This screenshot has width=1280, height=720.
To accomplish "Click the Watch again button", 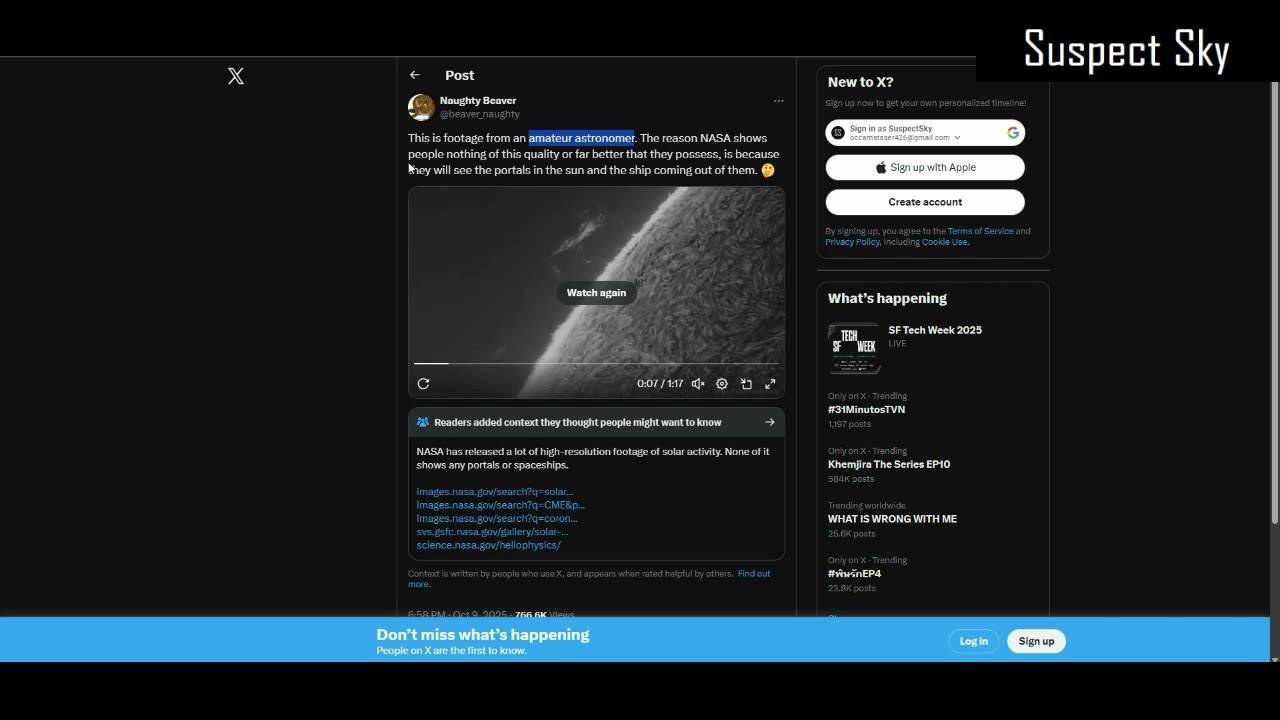I will (596, 293).
